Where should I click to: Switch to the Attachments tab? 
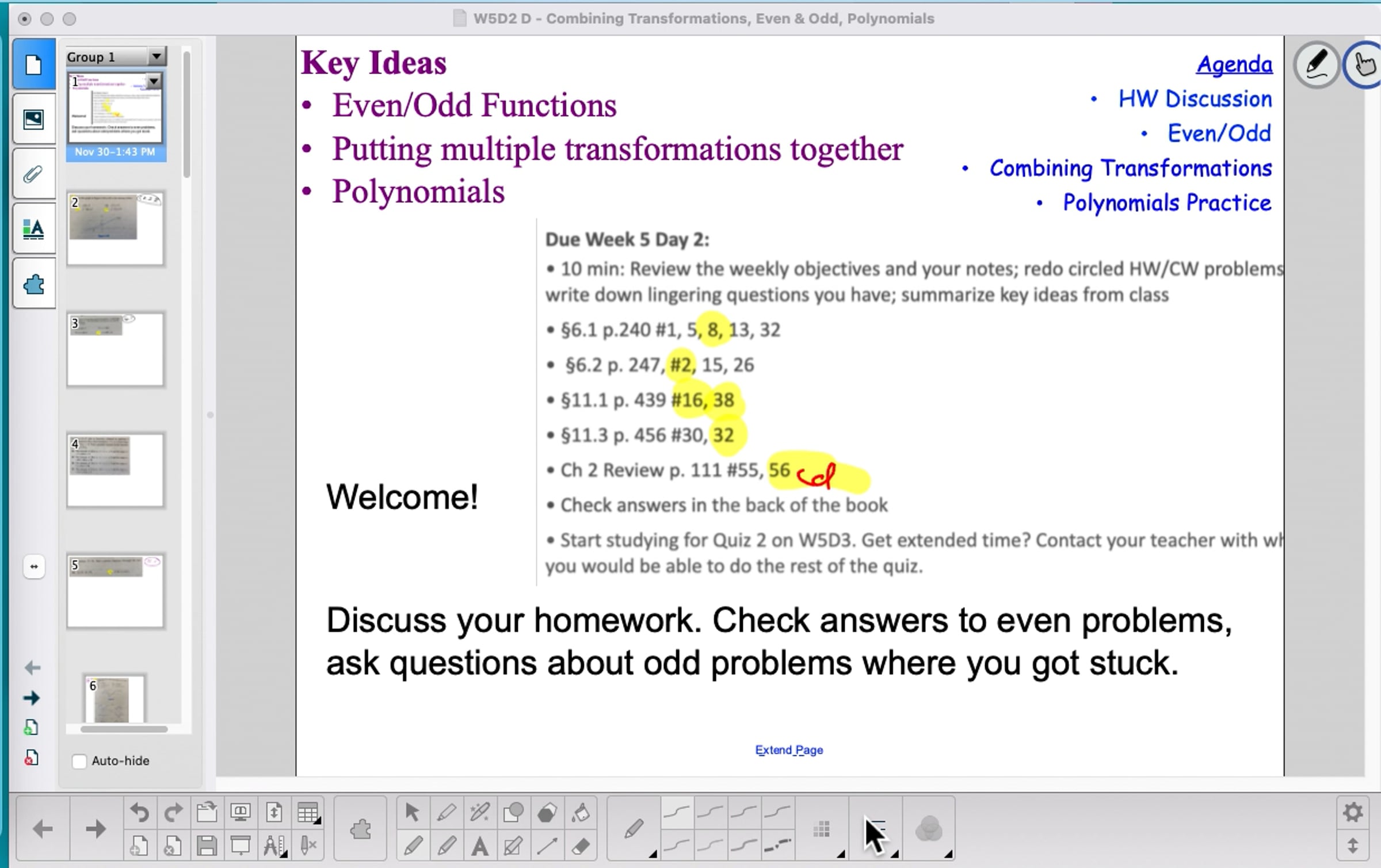pyautogui.click(x=34, y=174)
